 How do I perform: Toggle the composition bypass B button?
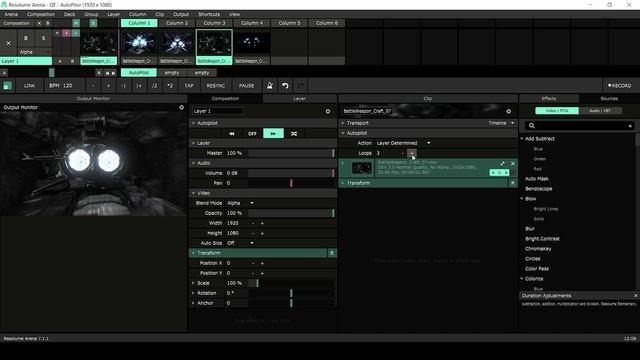click(x=48, y=23)
